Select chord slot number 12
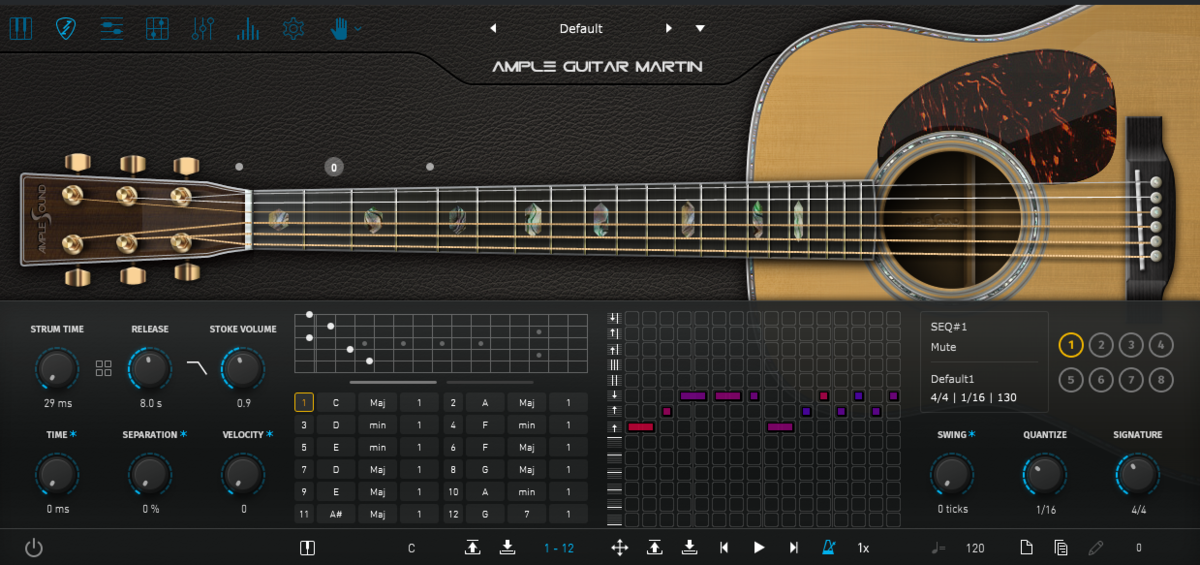1200x565 pixels. tap(453, 514)
